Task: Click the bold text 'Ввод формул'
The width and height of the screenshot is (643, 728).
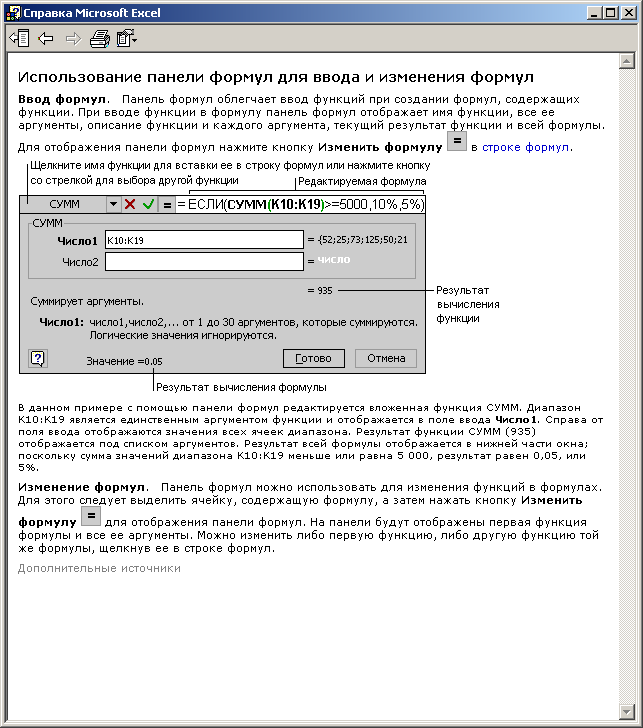Action: [62, 99]
